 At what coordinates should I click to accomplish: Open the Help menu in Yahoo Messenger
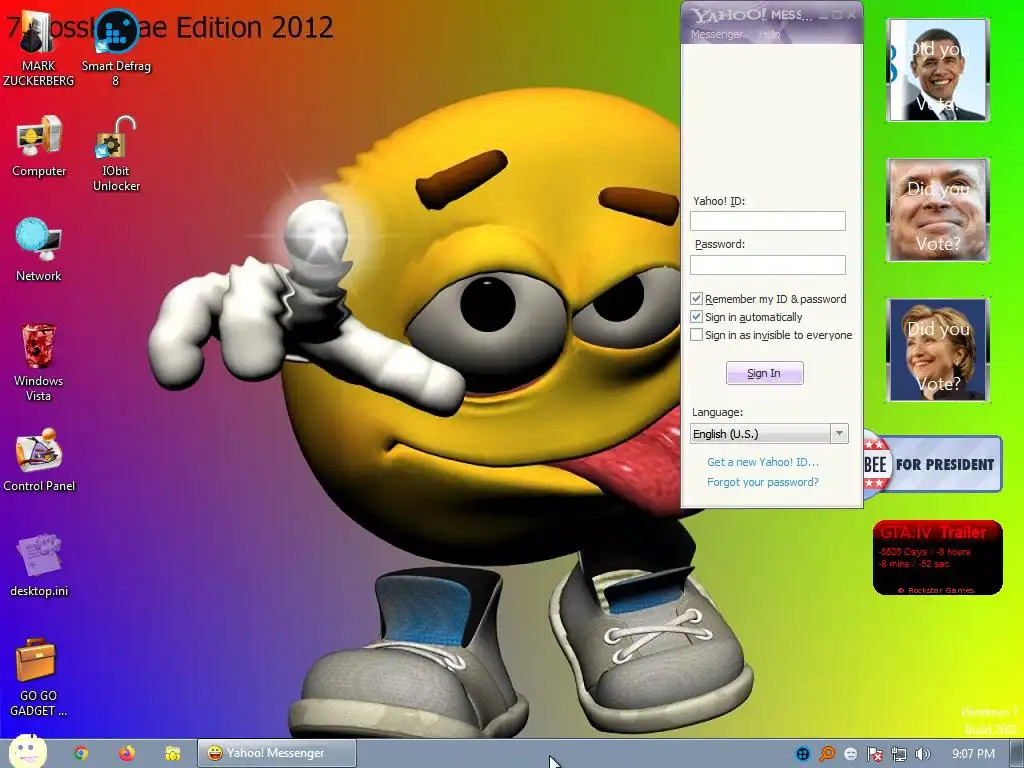pyautogui.click(x=770, y=34)
